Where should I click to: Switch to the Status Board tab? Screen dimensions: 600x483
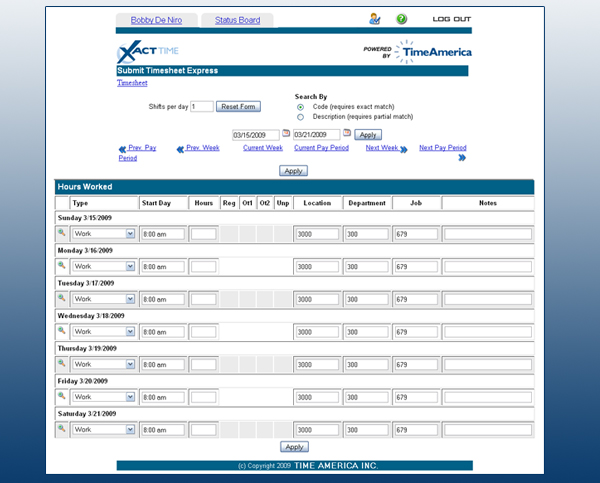[x=237, y=20]
